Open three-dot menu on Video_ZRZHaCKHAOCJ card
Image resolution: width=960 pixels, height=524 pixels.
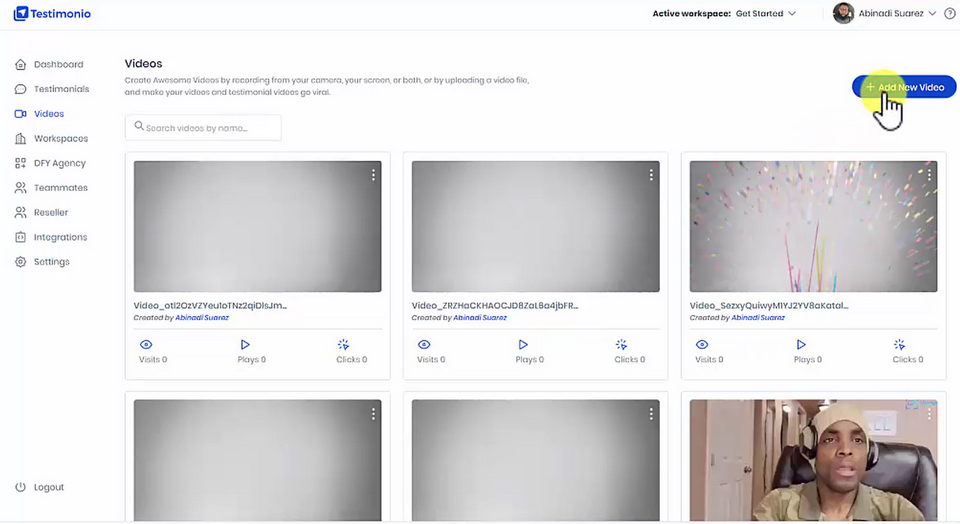(x=651, y=175)
